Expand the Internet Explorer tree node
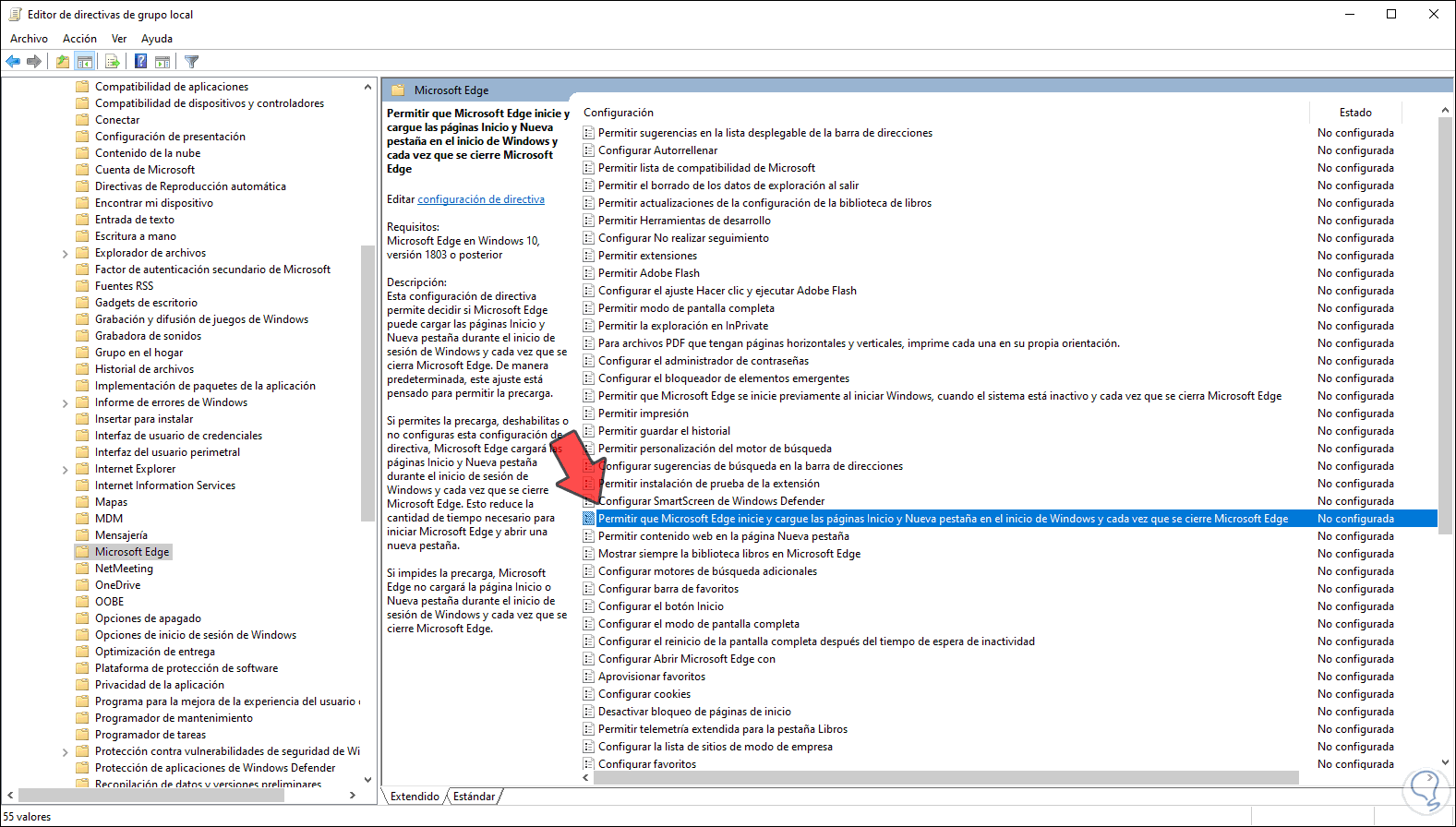 tap(65, 470)
